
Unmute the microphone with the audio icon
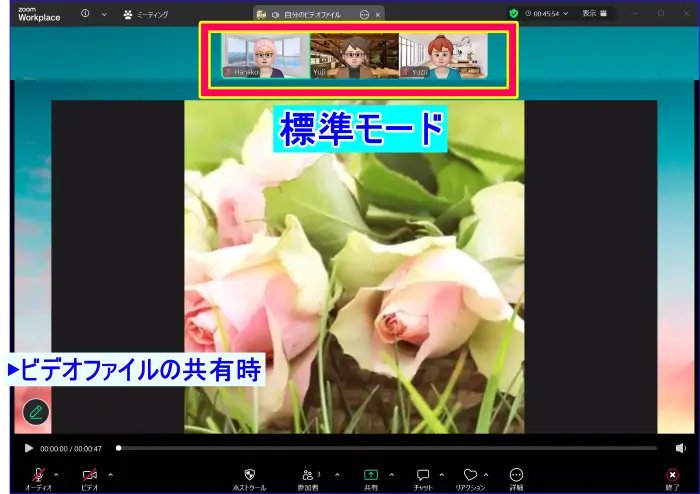tap(38, 474)
